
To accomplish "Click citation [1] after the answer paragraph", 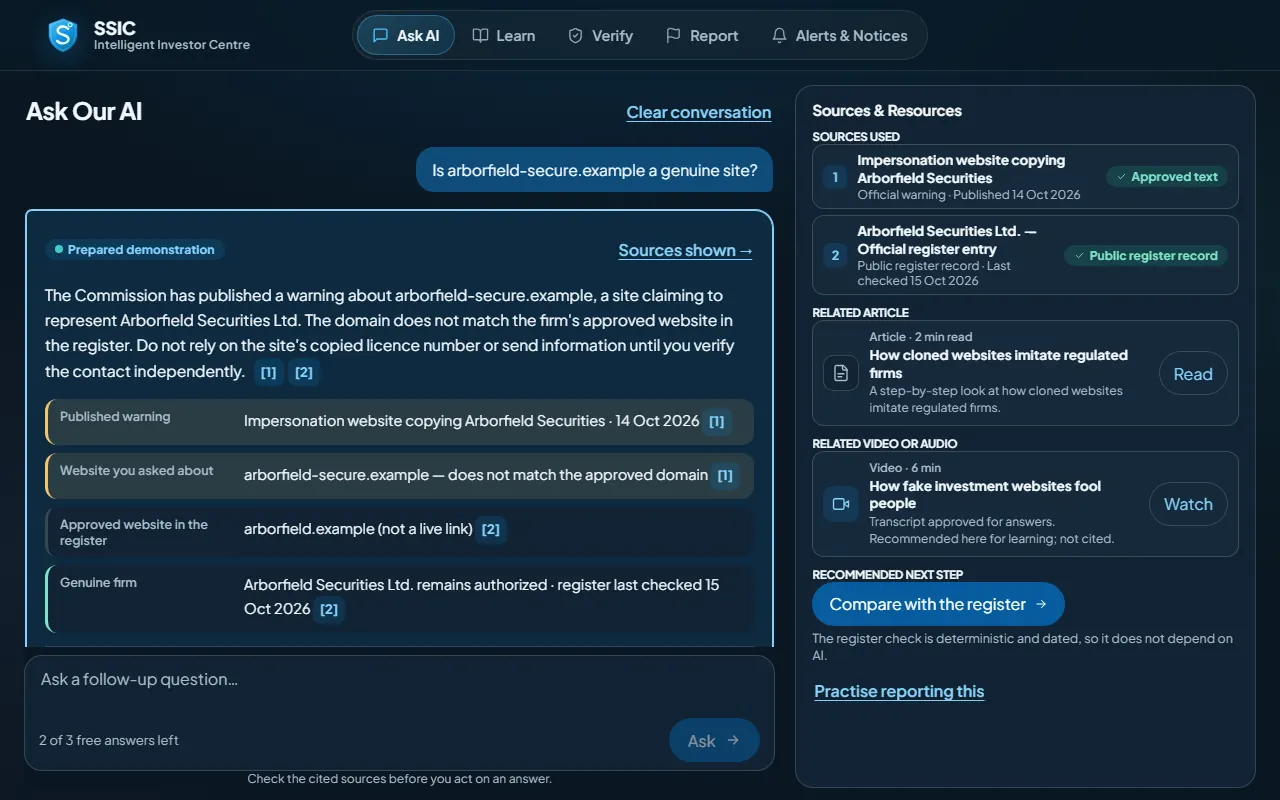I will pos(268,372).
